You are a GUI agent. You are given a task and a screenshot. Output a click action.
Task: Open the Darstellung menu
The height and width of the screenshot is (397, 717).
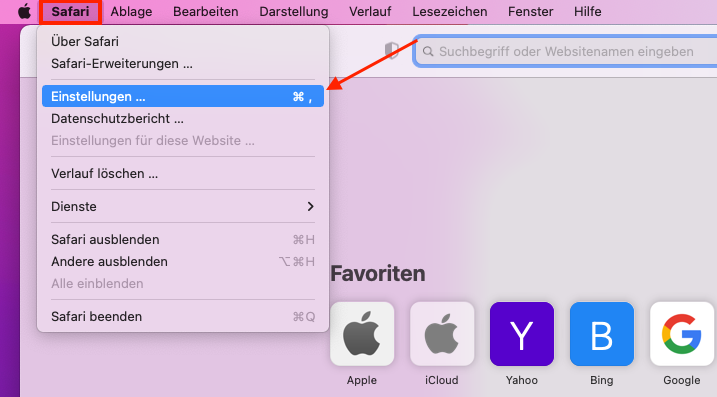(294, 11)
